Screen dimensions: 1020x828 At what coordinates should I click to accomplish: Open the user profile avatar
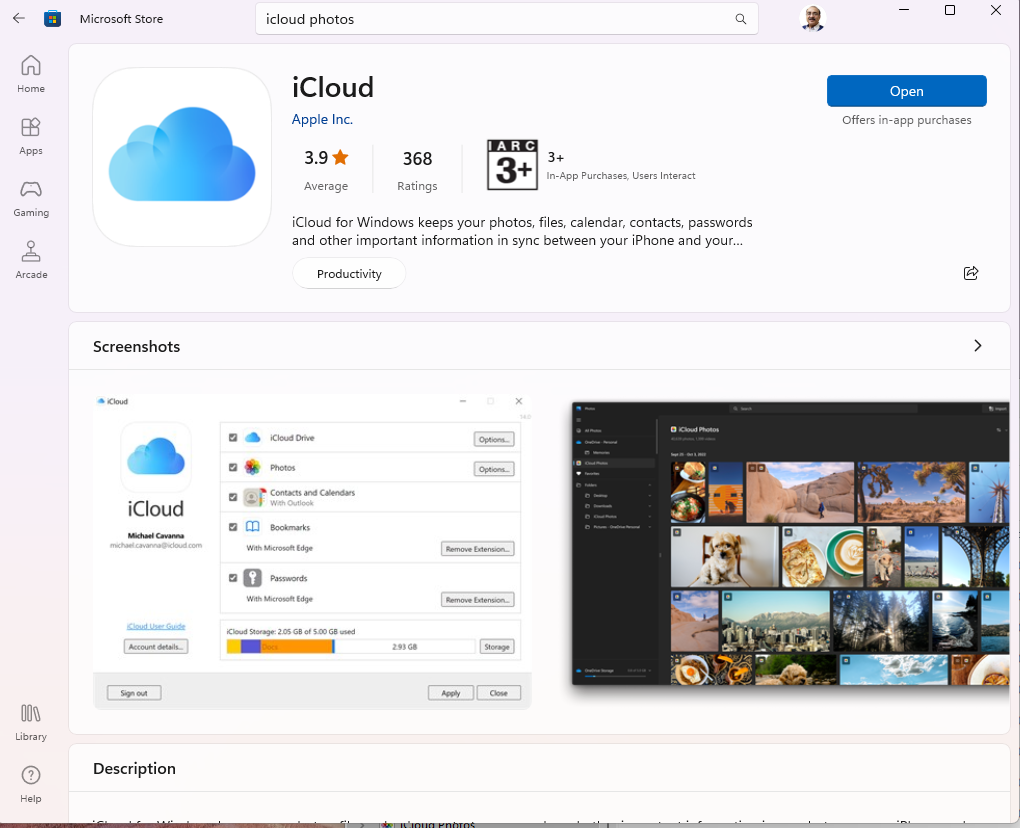[x=813, y=18]
